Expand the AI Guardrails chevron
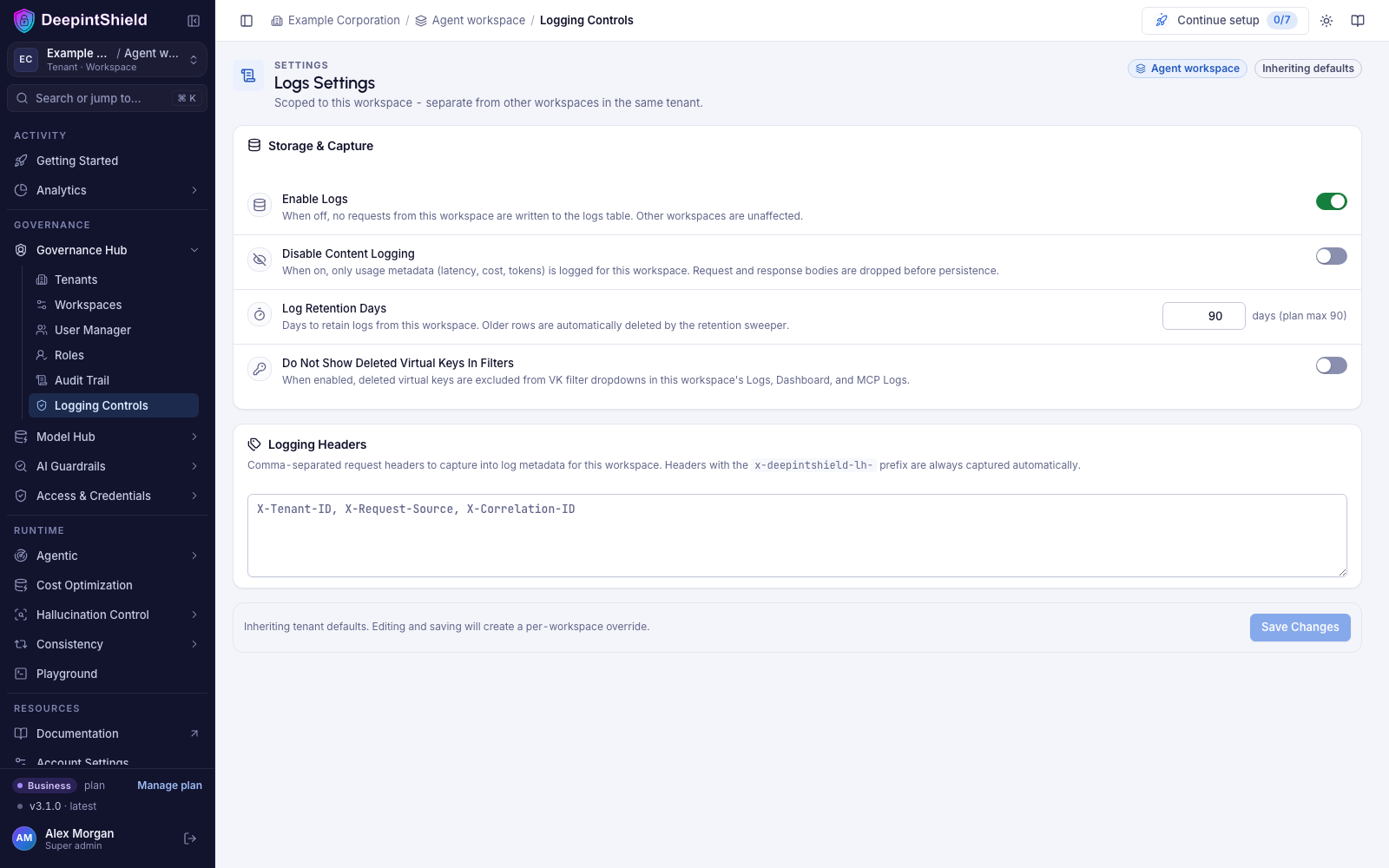The height and width of the screenshot is (868, 1389). click(194, 466)
